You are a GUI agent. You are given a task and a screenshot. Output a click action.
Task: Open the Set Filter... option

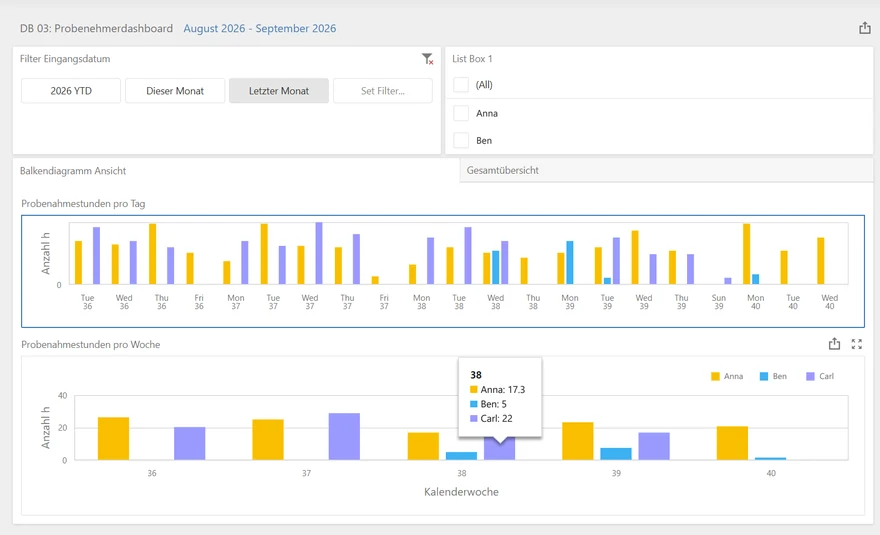(383, 91)
